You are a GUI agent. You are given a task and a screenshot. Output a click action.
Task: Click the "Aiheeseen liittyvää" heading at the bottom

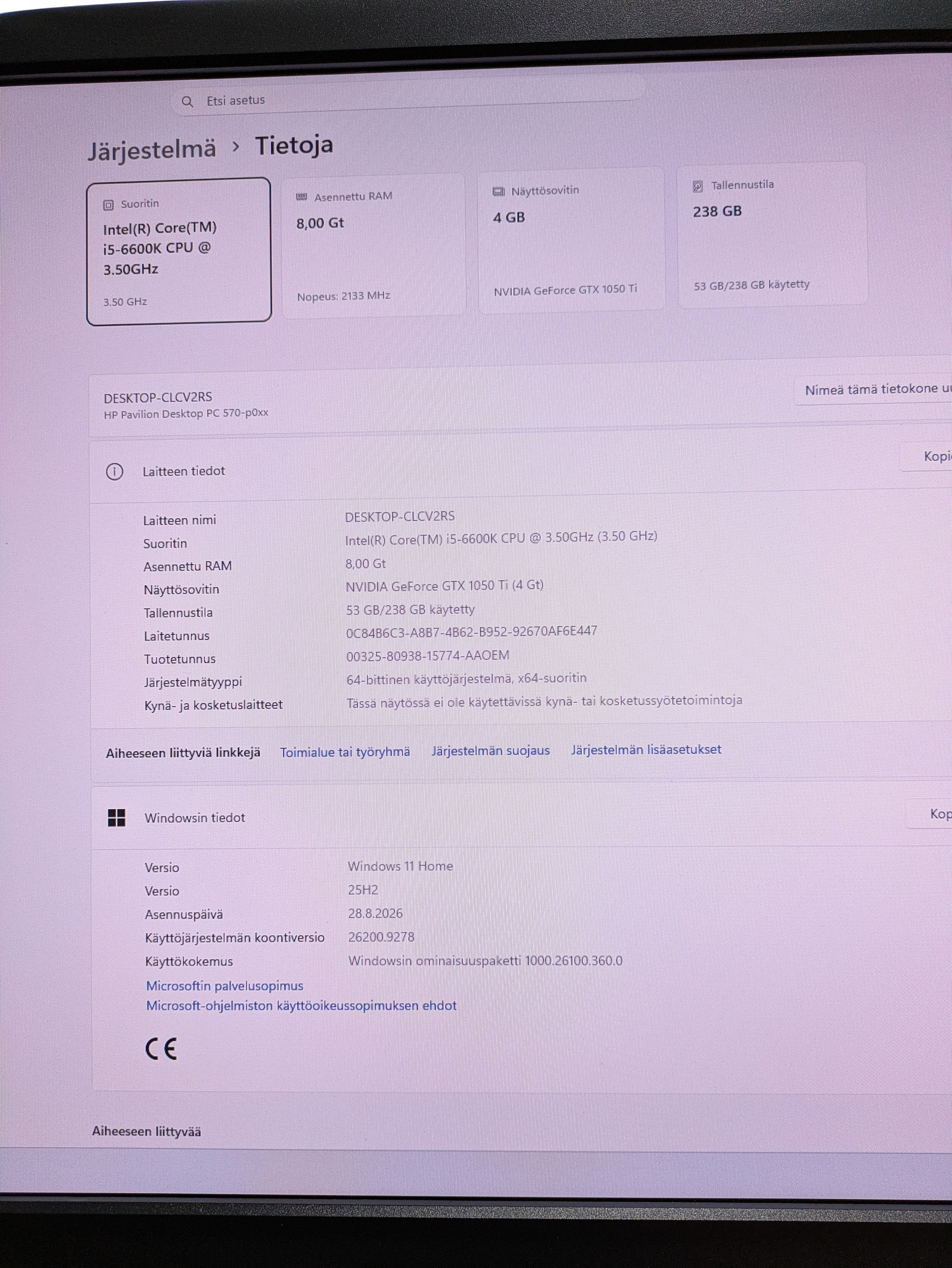coord(147,1131)
